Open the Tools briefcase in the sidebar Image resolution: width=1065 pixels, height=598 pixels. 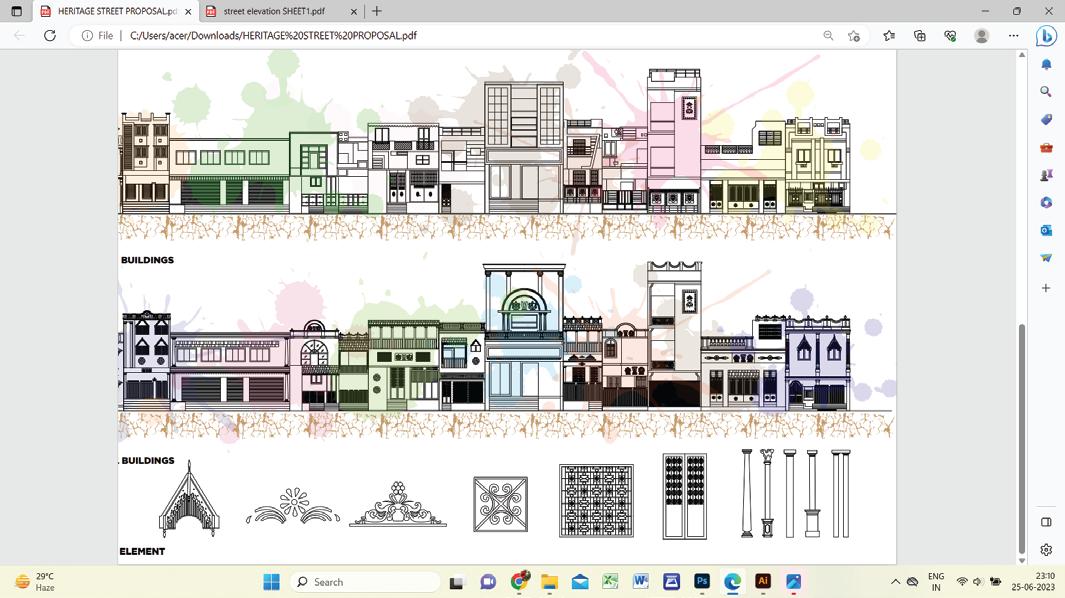pyautogui.click(x=1046, y=147)
